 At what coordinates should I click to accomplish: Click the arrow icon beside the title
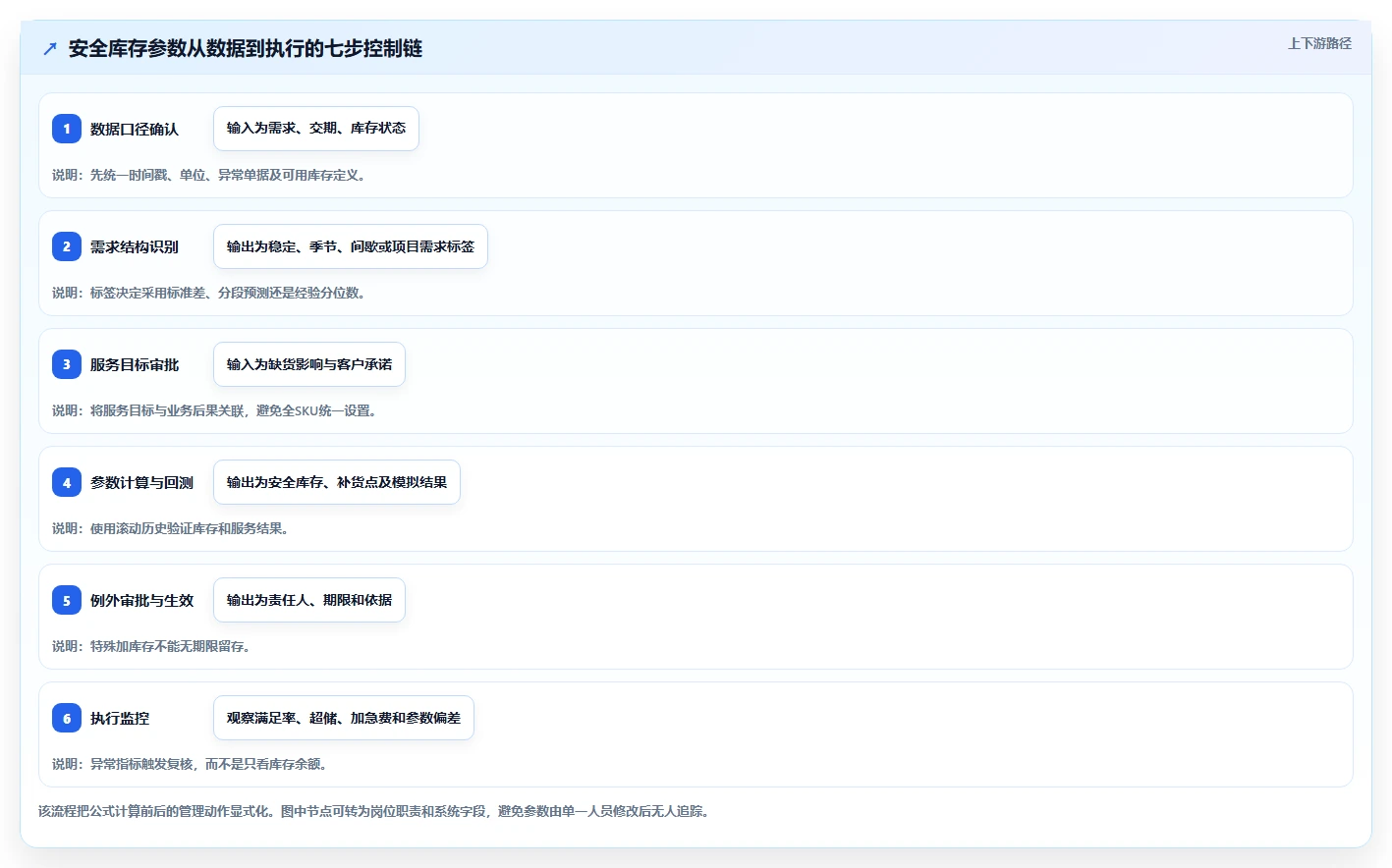50,49
